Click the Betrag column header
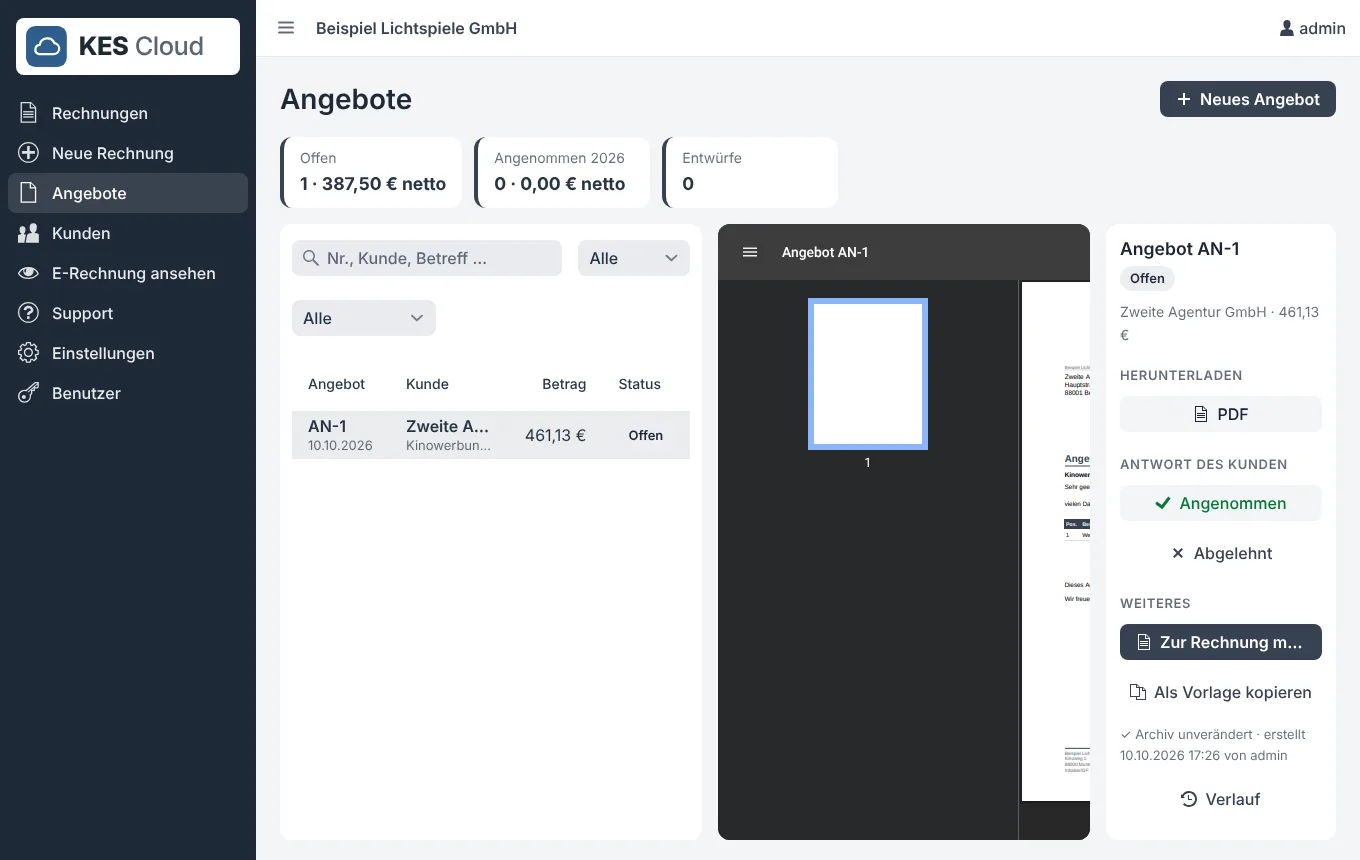 (x=564, y=384)
